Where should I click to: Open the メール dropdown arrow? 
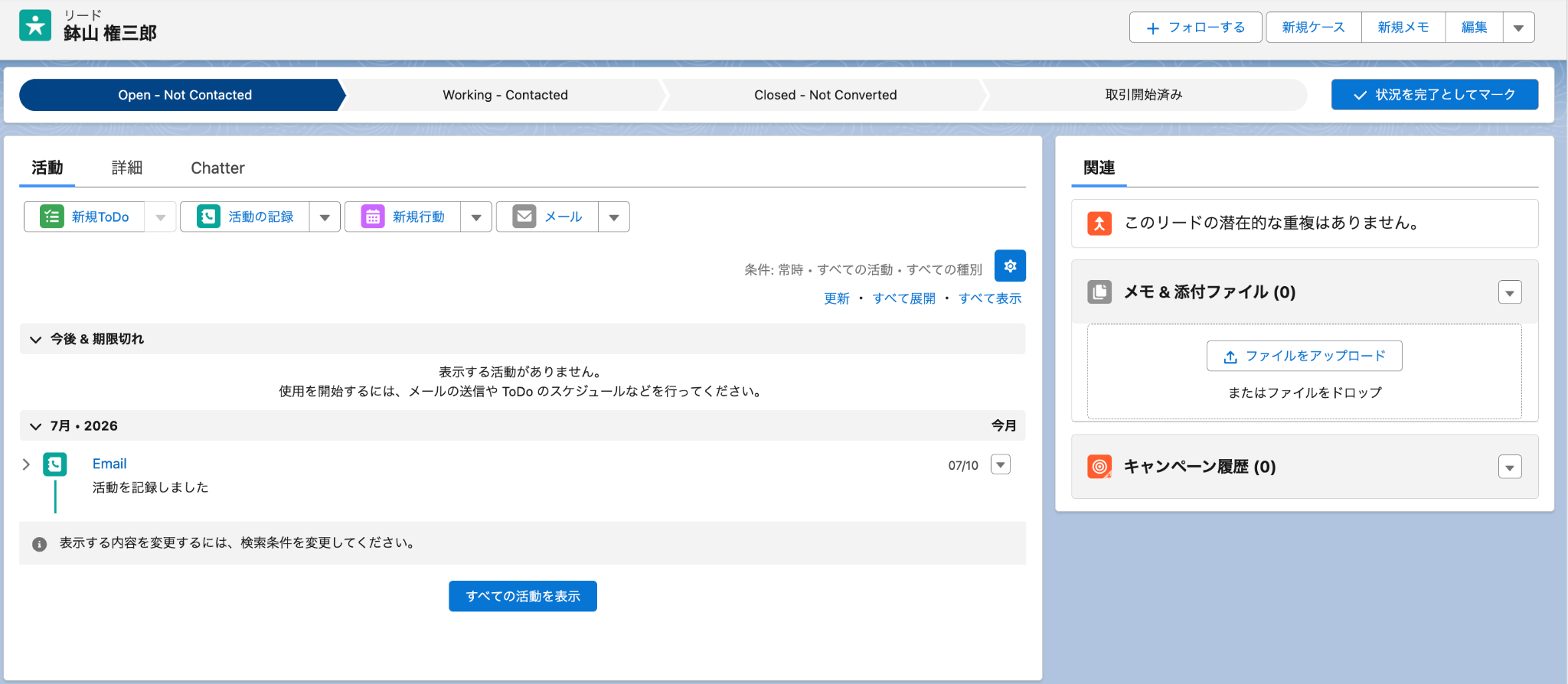614,217
